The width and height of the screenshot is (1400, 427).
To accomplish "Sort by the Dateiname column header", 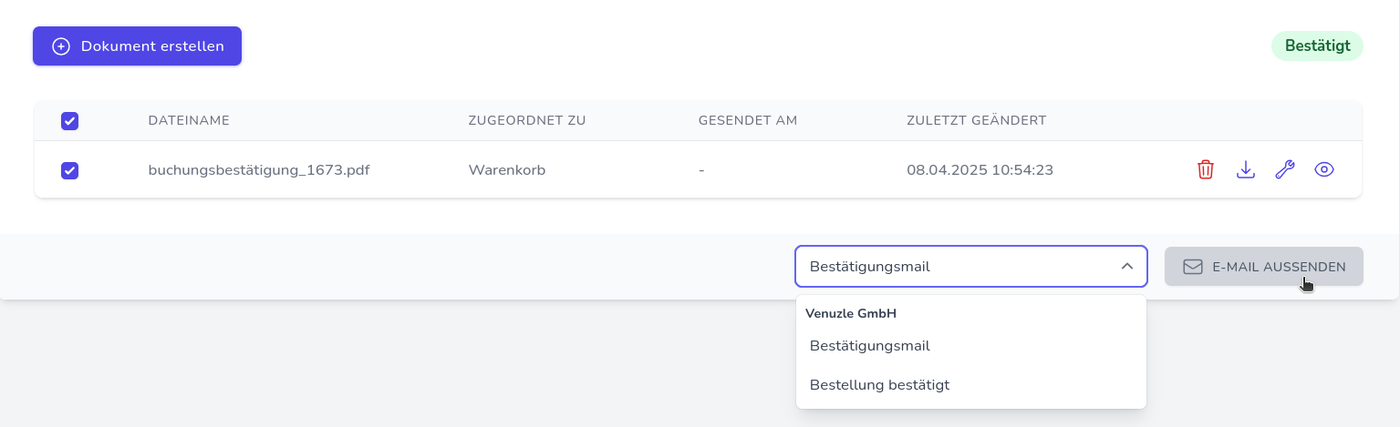I will [189, 121].
